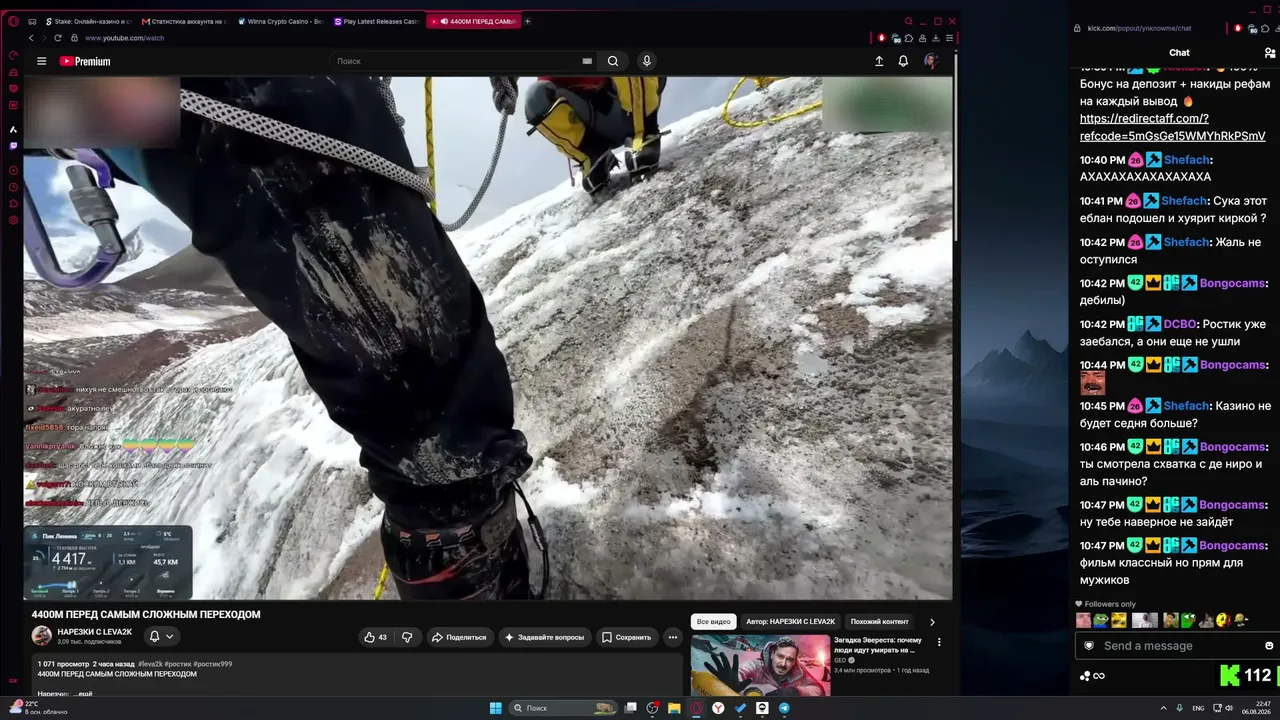Open the browser downloads icon
Screen dimensions: 1280x720
(937, 38)
